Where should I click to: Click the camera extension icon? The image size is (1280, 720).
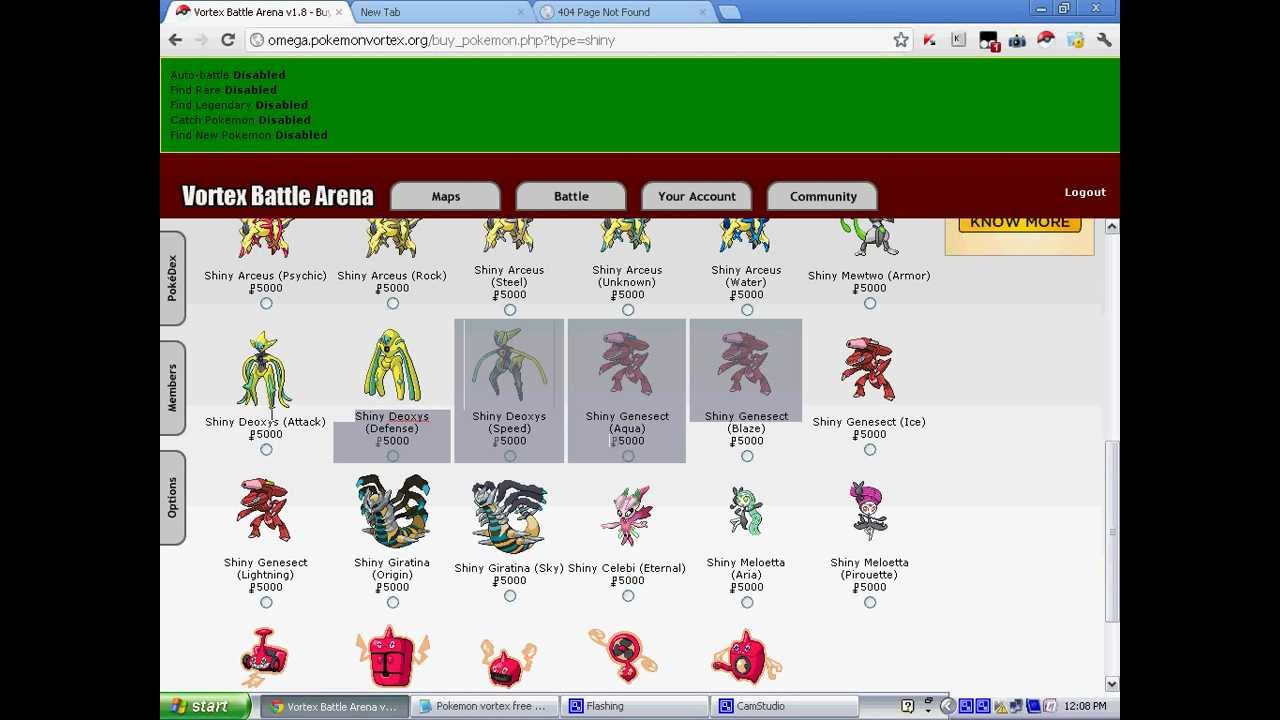pyautogui.click(x=1017, y=40)
